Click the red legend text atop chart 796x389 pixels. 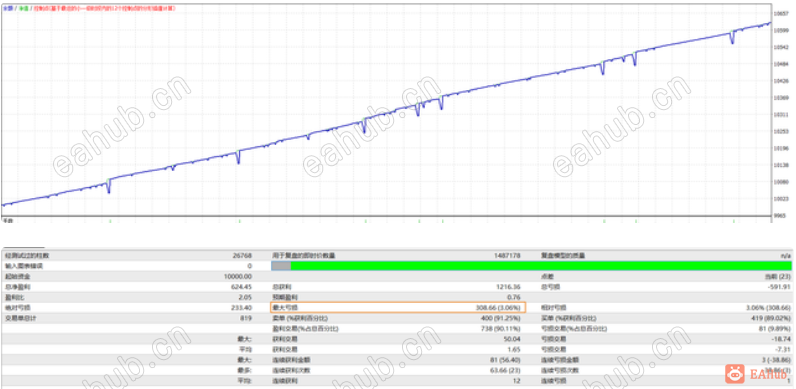click(x=105, y=9)
